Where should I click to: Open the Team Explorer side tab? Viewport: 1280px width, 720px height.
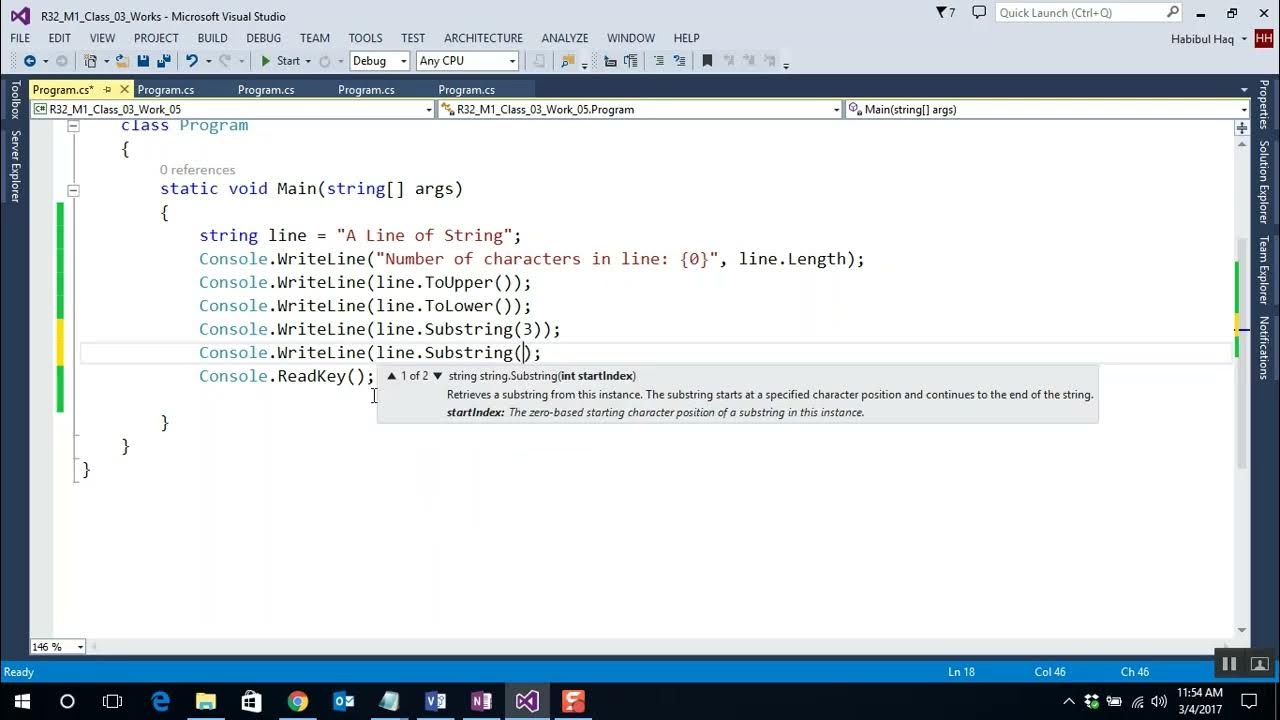[1264, 270]
